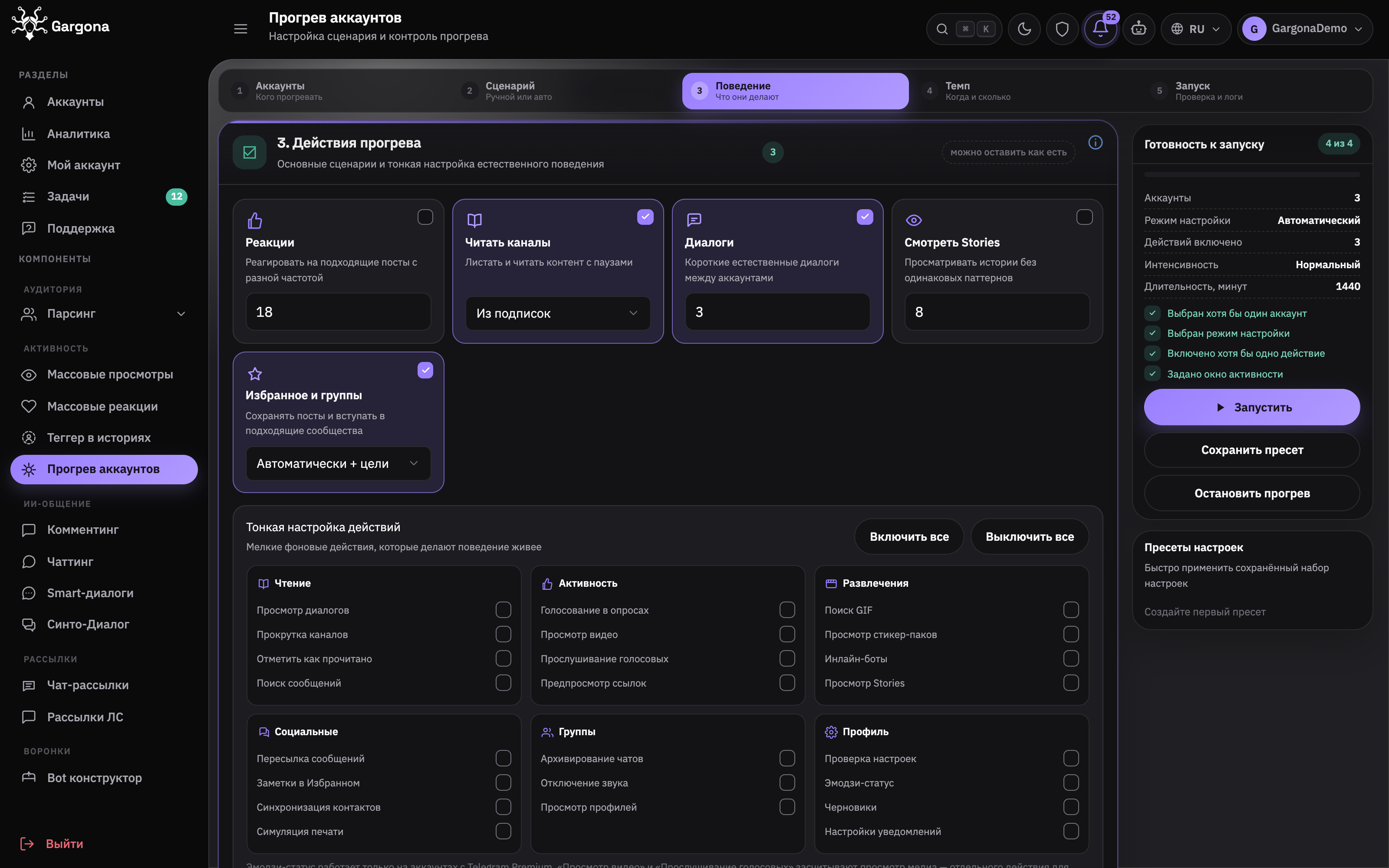This screenshot has height=868, width=1389.
Task: Open the RU language selector
Action: (x=1195, y=29)
